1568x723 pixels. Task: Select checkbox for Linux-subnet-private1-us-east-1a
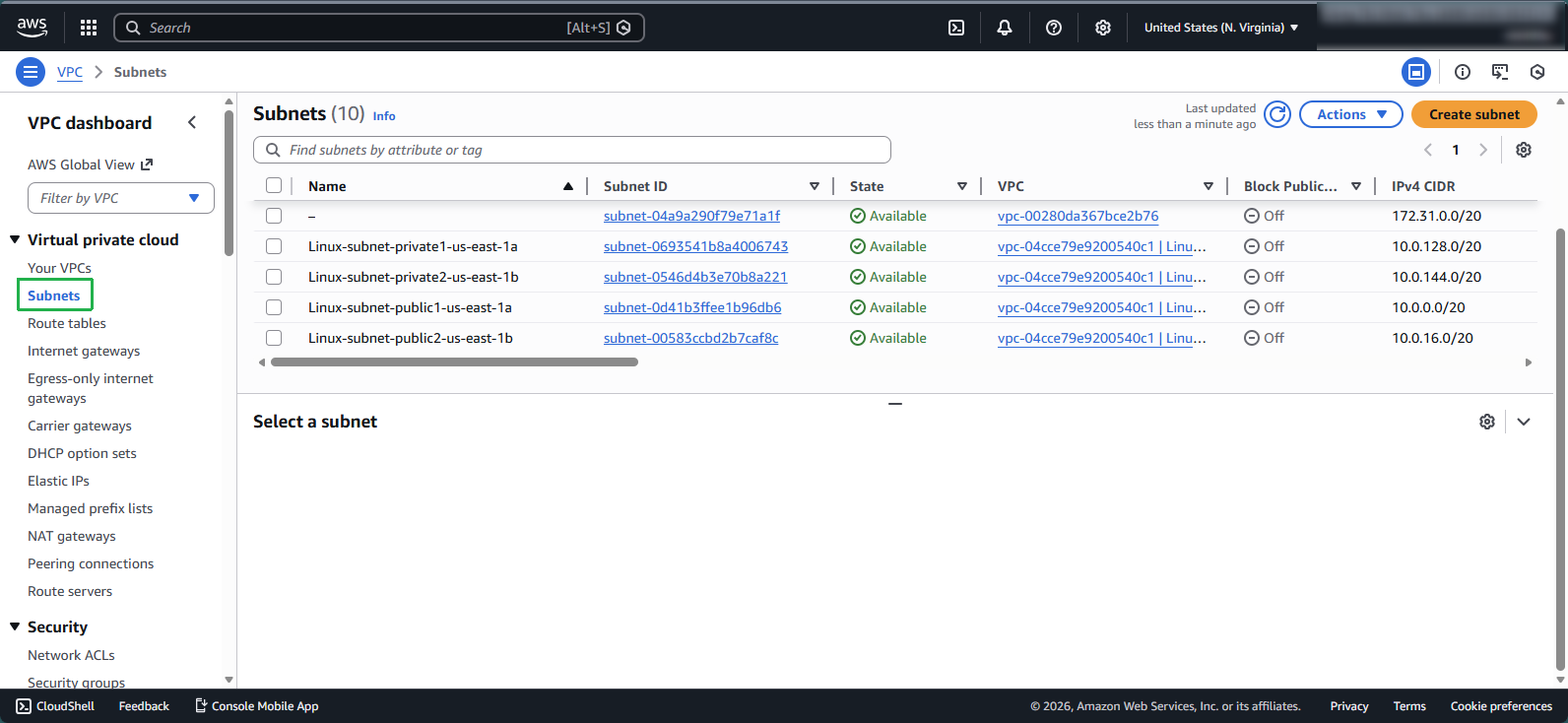274,246
